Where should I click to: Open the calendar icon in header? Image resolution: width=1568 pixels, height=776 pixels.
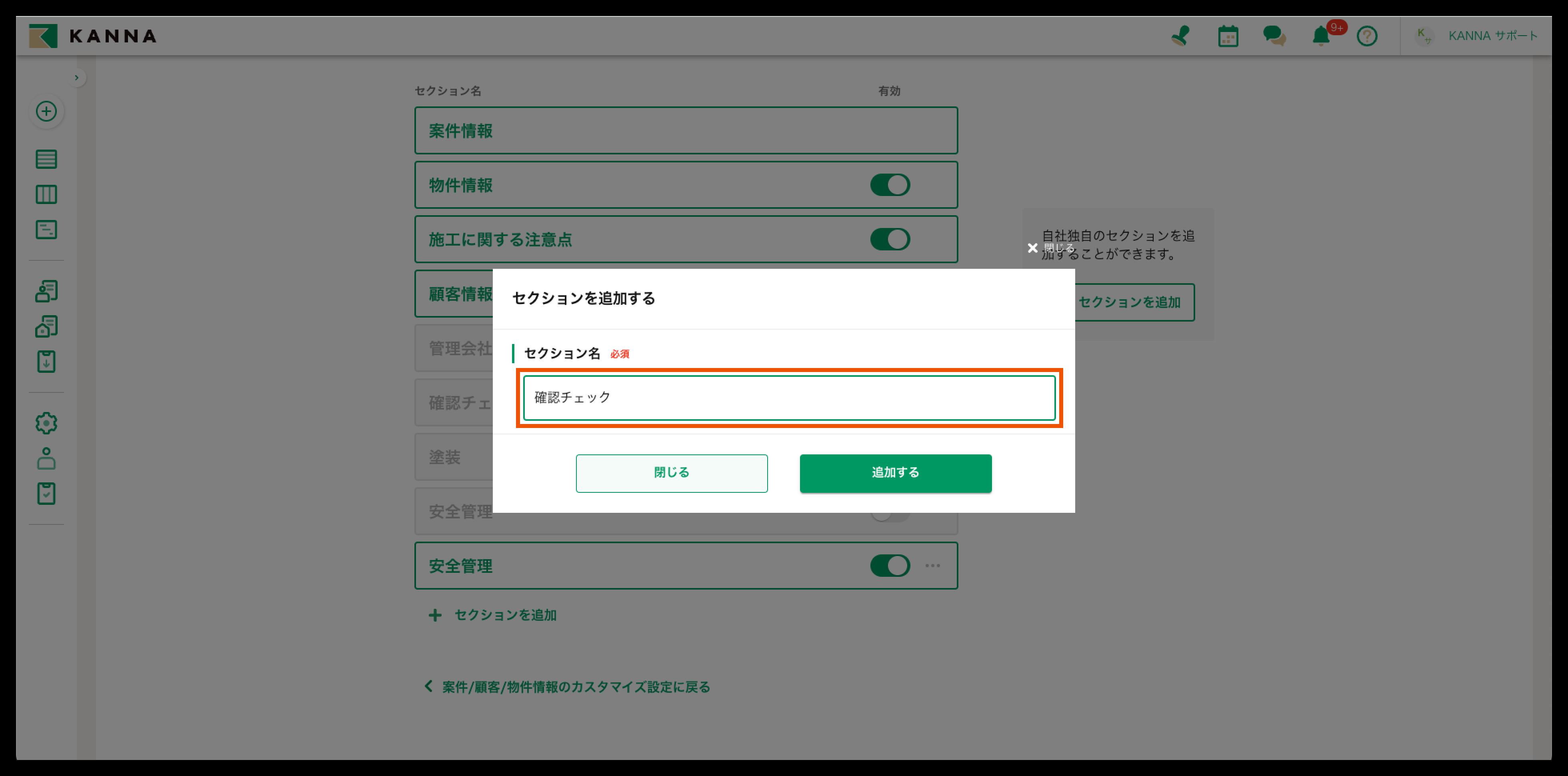pyautogui.click(x=1228, y=36)
